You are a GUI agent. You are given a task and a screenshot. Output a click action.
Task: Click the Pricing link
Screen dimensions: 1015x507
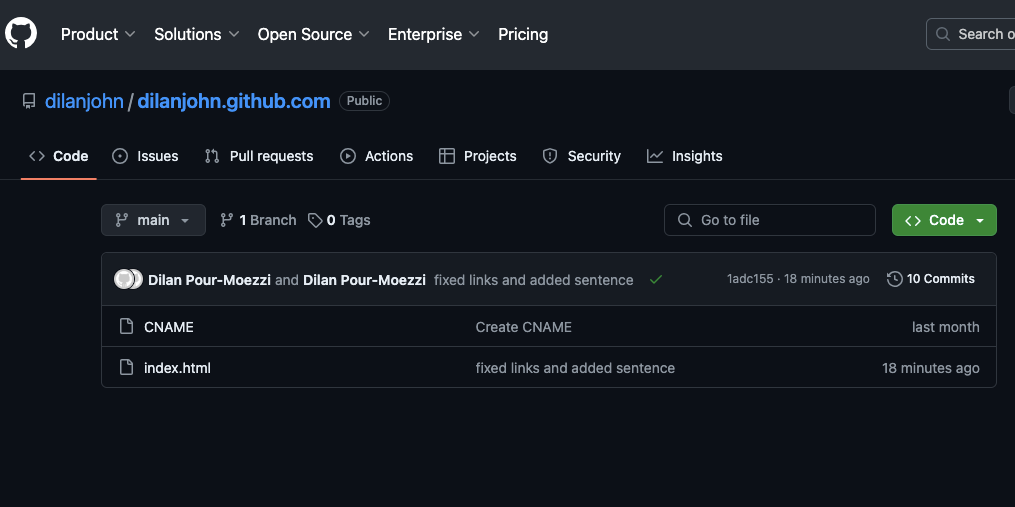523,34
